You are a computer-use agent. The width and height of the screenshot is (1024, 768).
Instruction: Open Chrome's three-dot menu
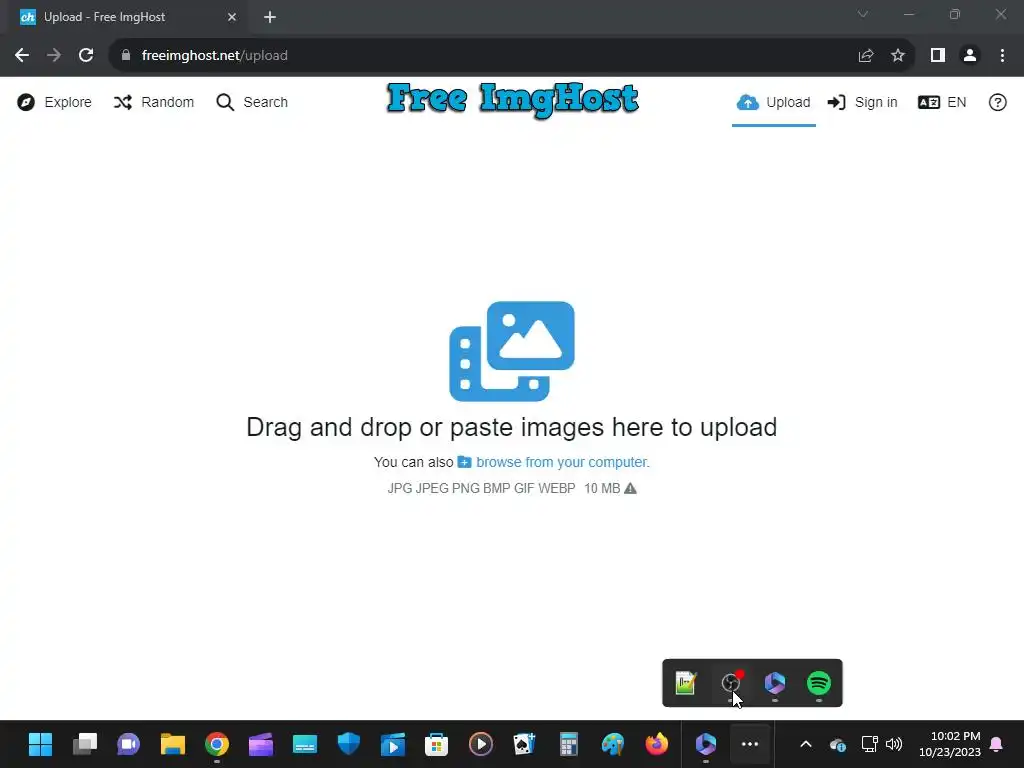[x=1002, y=56]
